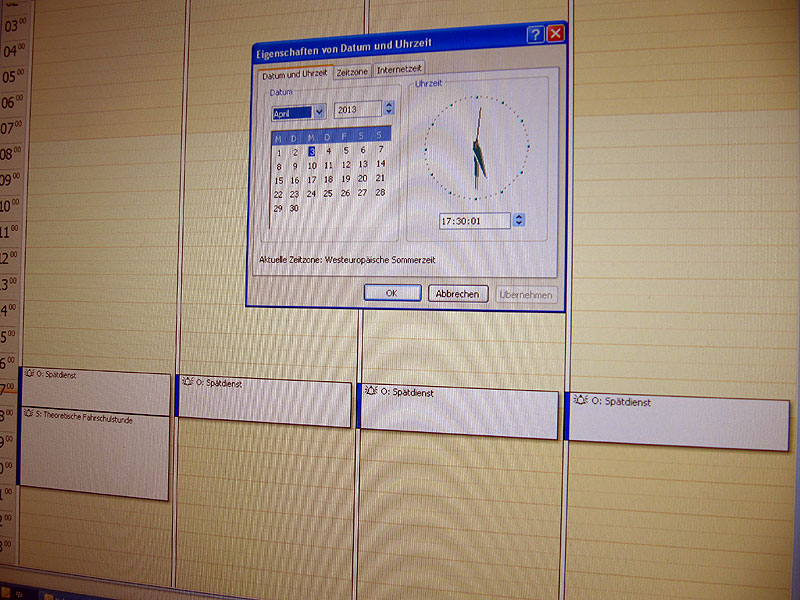Switch to the Zeitzone tab
The height and width of the screenshot is (600, 800).
tap(352, 71)
